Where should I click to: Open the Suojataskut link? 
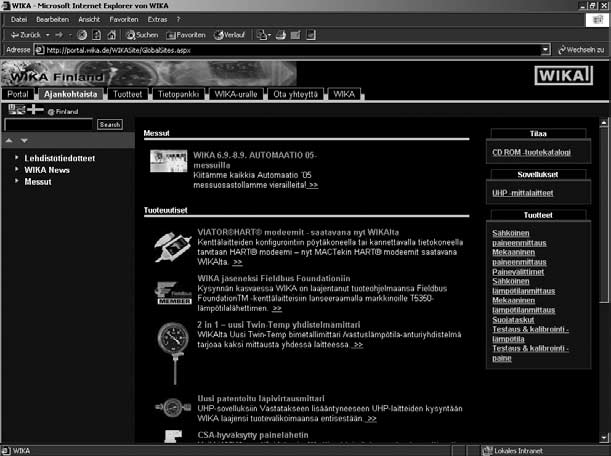[513, 320]
